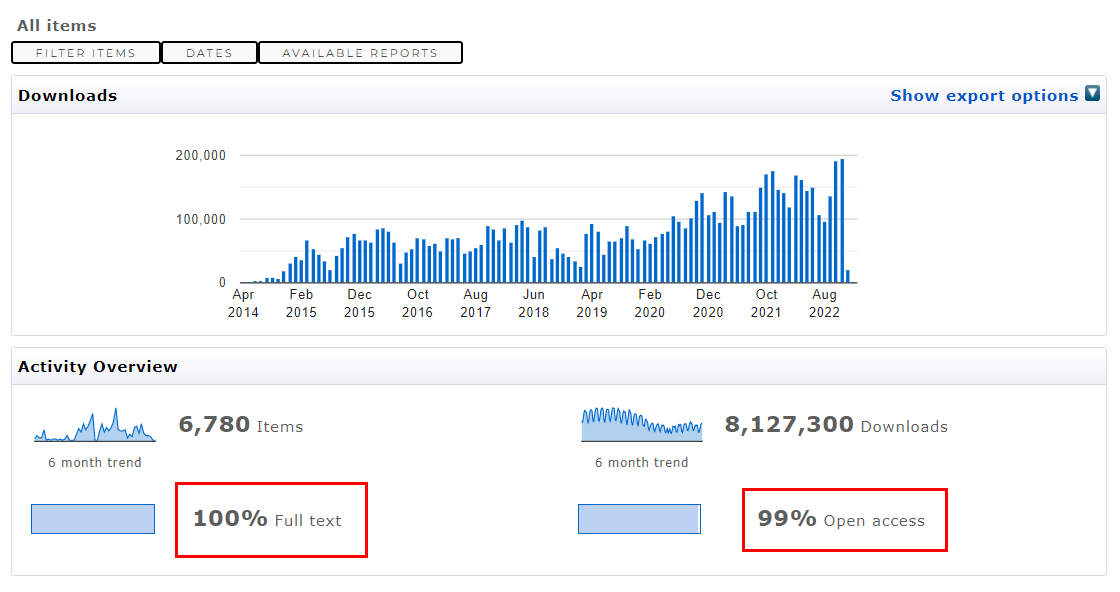Click the Filter Items button
This screenshot has width=1120, height=592.
[x=86, y=53]
